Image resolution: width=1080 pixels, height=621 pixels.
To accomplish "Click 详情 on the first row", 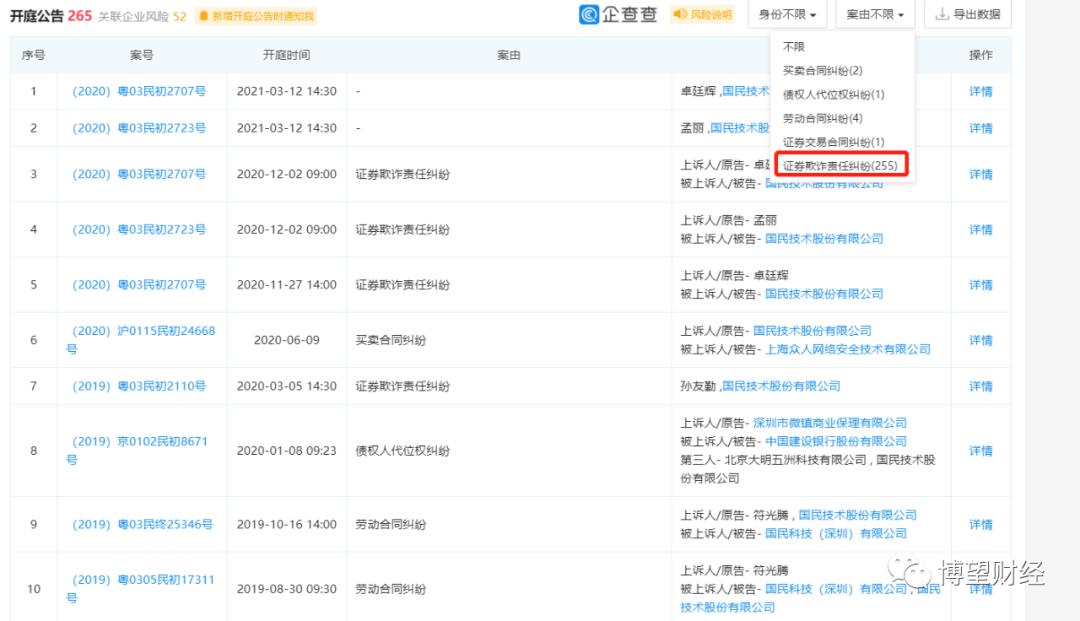I will [979, 91].
